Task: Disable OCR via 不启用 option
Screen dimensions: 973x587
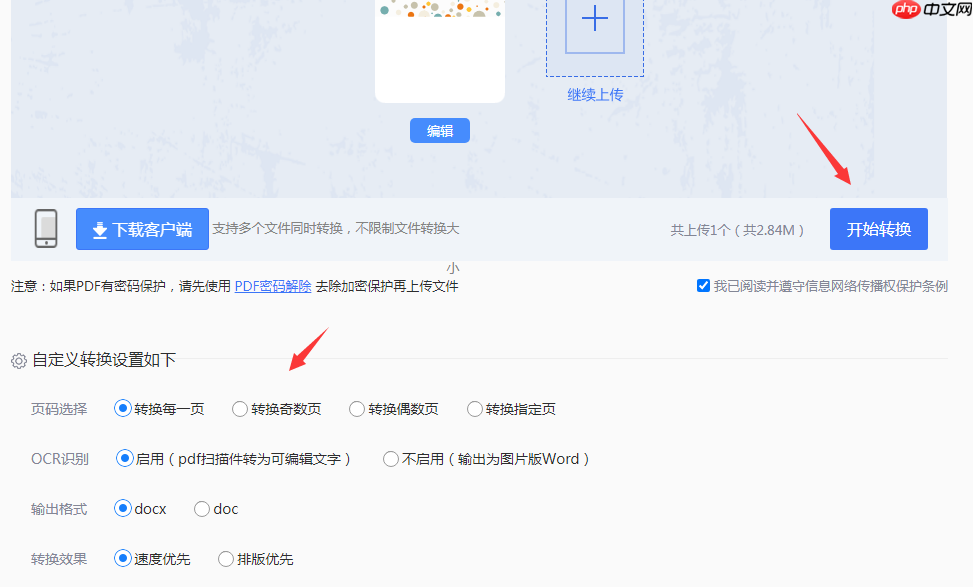Action: coord(390,459)
